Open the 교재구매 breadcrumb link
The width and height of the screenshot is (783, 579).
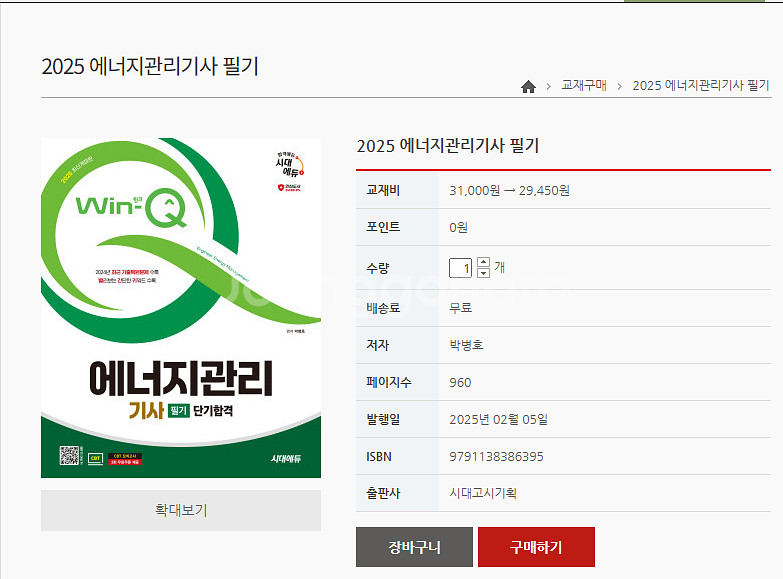[584, 86]
